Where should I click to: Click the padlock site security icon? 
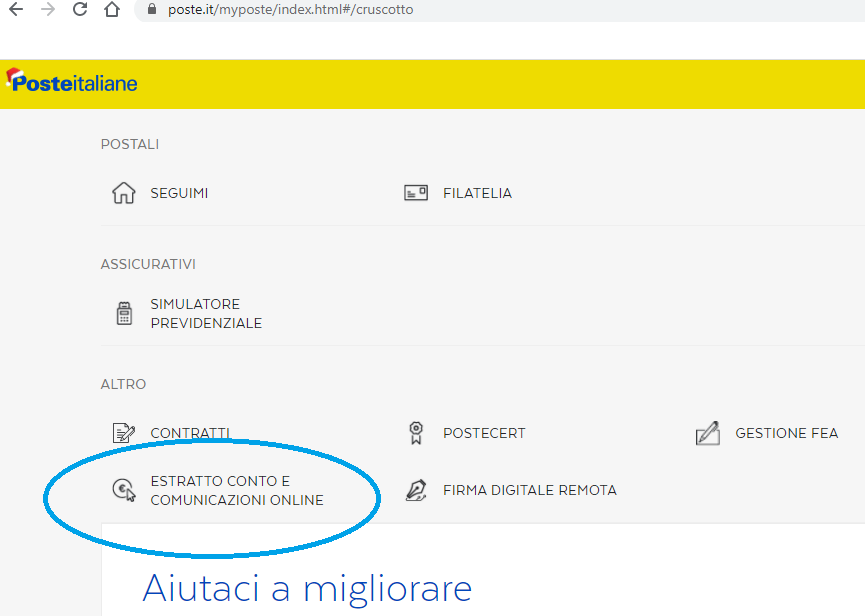click(x=152, y=9)
